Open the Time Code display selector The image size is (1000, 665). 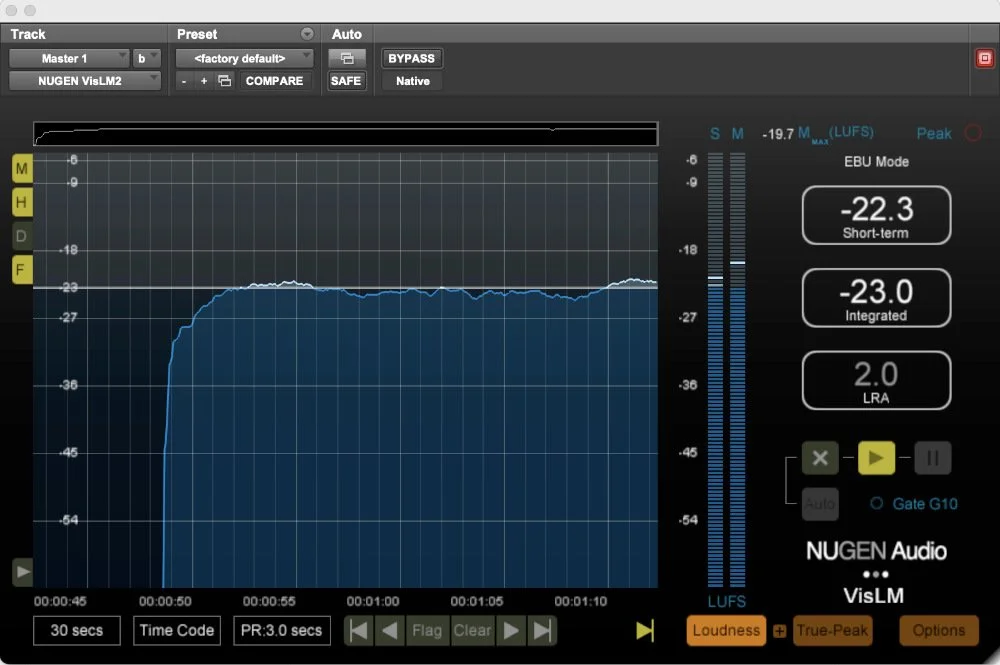click(177, 631)
